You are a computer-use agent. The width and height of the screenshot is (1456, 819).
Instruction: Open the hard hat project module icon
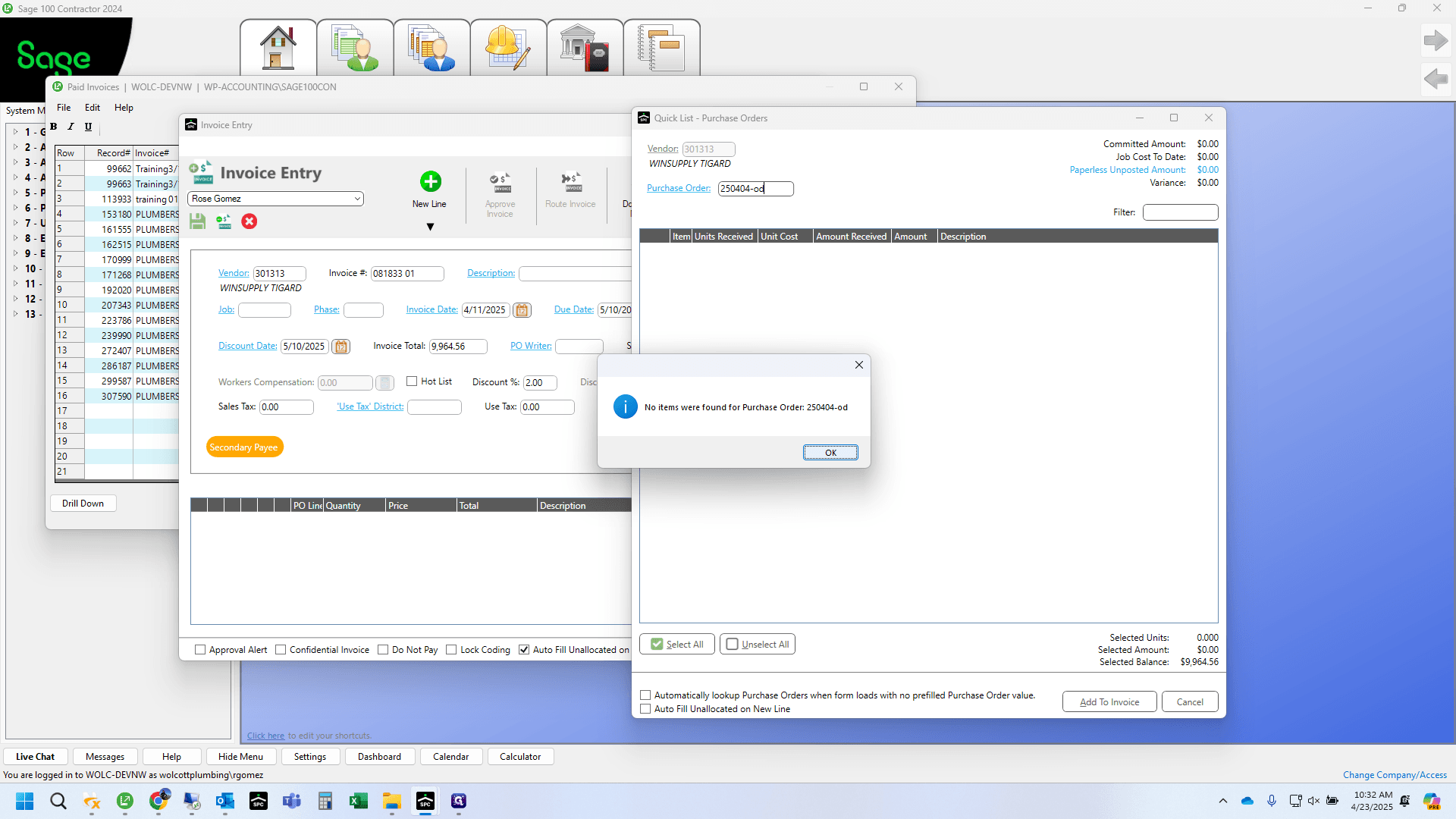click(x=508, y=47)
